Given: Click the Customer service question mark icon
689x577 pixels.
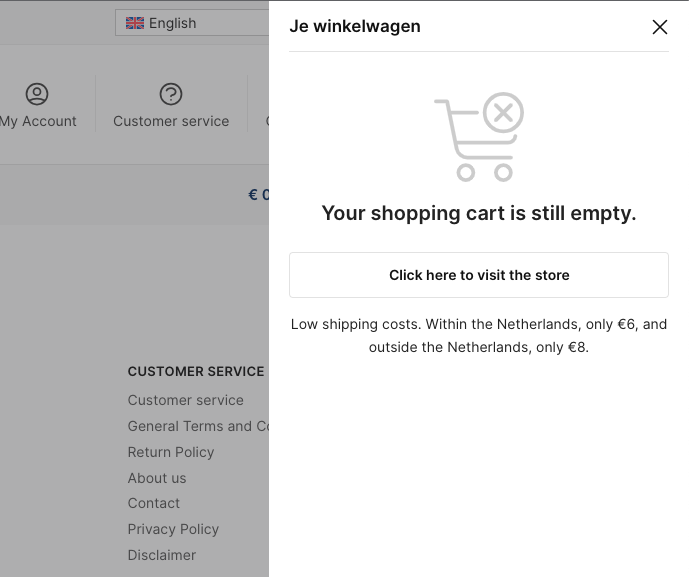Looking at the screenshot, I should (171, 94).
